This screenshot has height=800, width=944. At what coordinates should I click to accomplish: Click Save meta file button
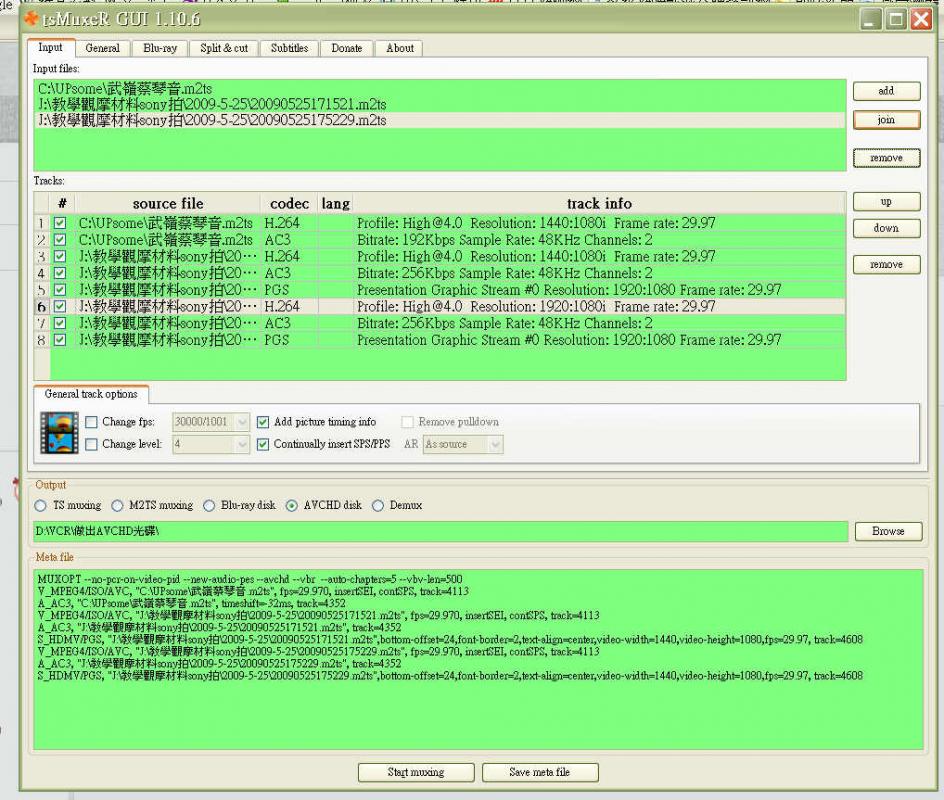(540, 772)
